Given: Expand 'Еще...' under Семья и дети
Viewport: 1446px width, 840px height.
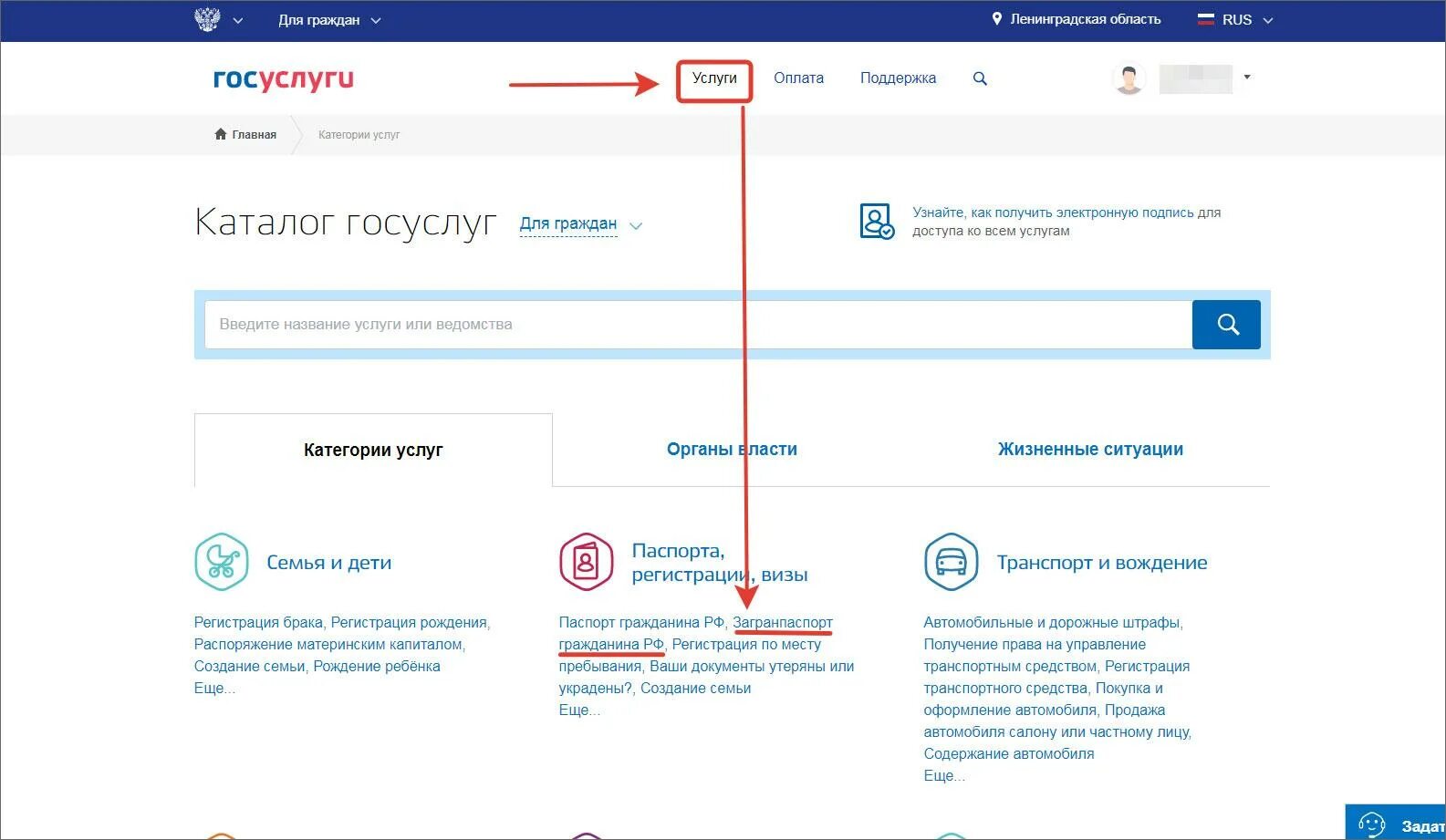Looking at the screenshot, I should tap(214, 688).
